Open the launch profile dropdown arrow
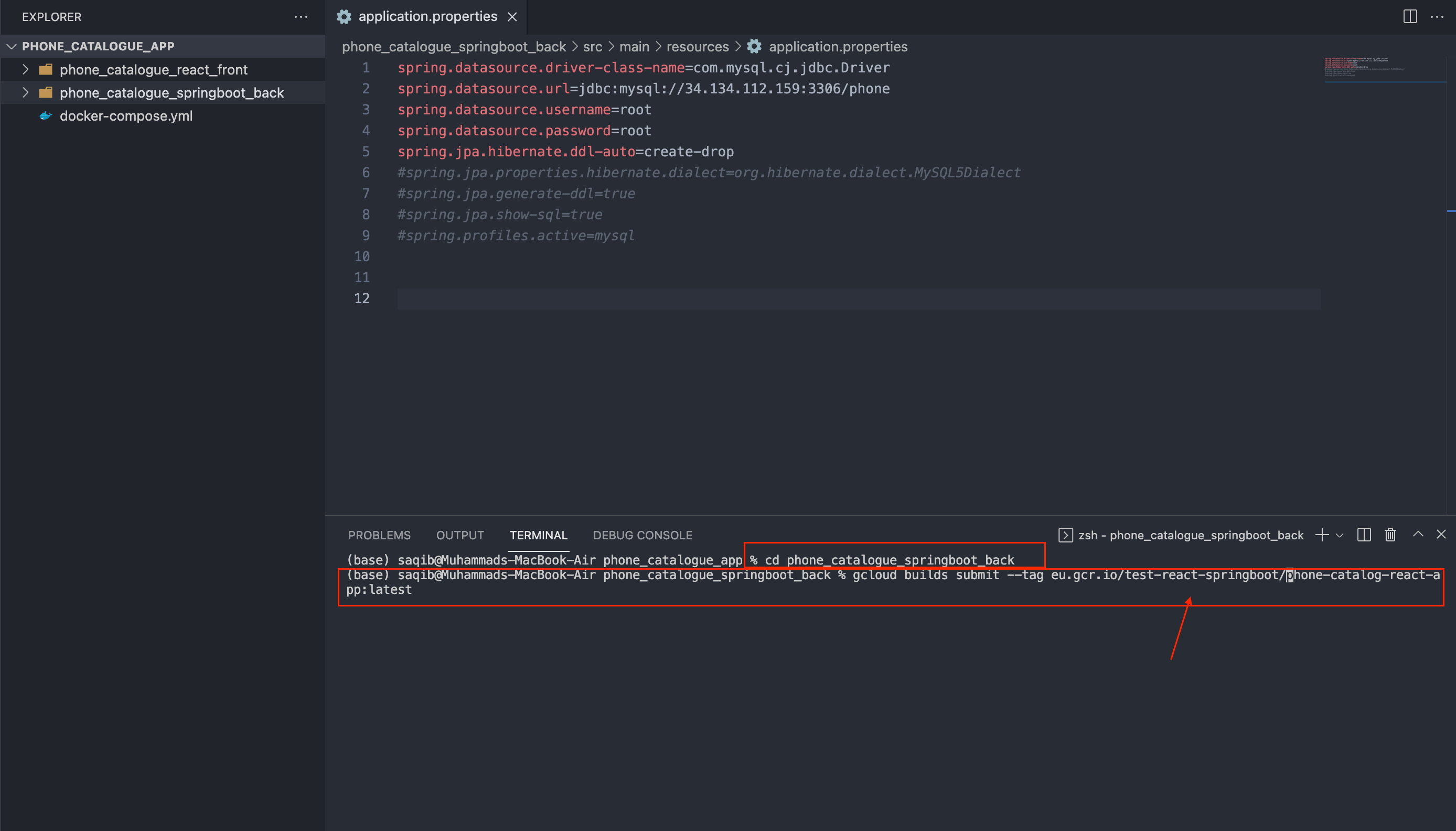The image size is (1456, 831). pos(1340,535)
